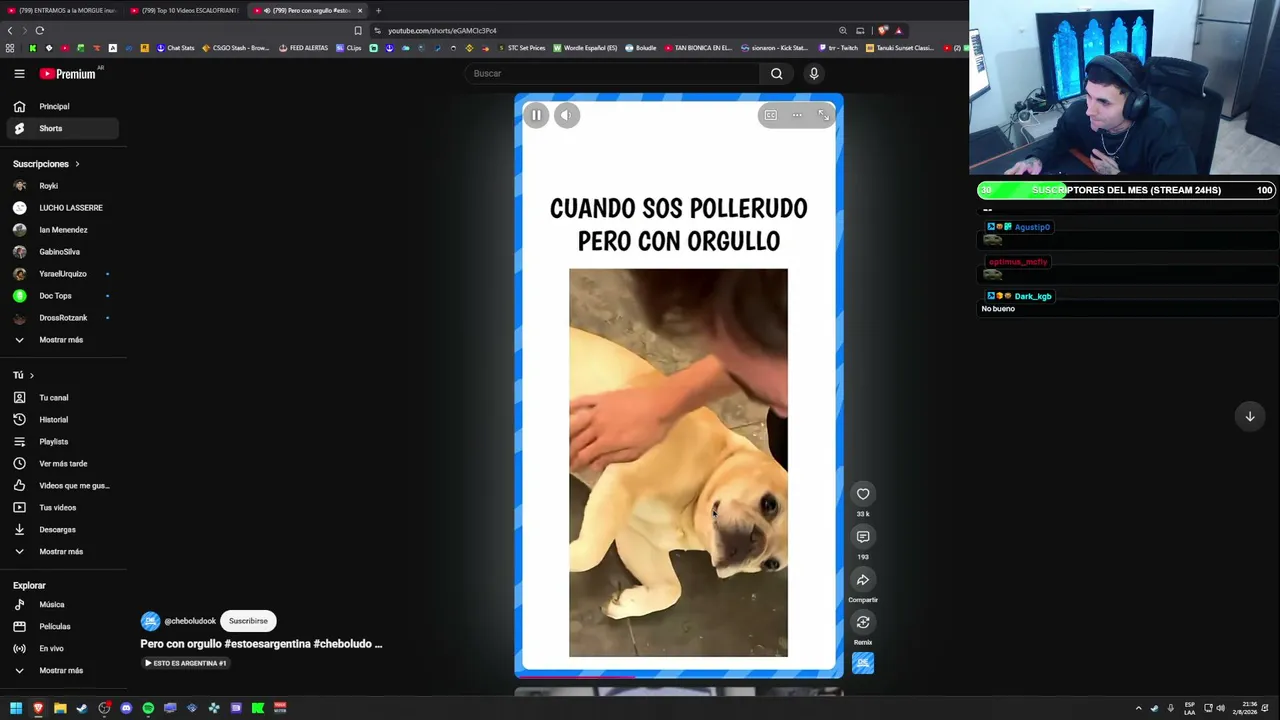1280x720 pixels.
Task: Open Descargas
Action: coord(62,530)
